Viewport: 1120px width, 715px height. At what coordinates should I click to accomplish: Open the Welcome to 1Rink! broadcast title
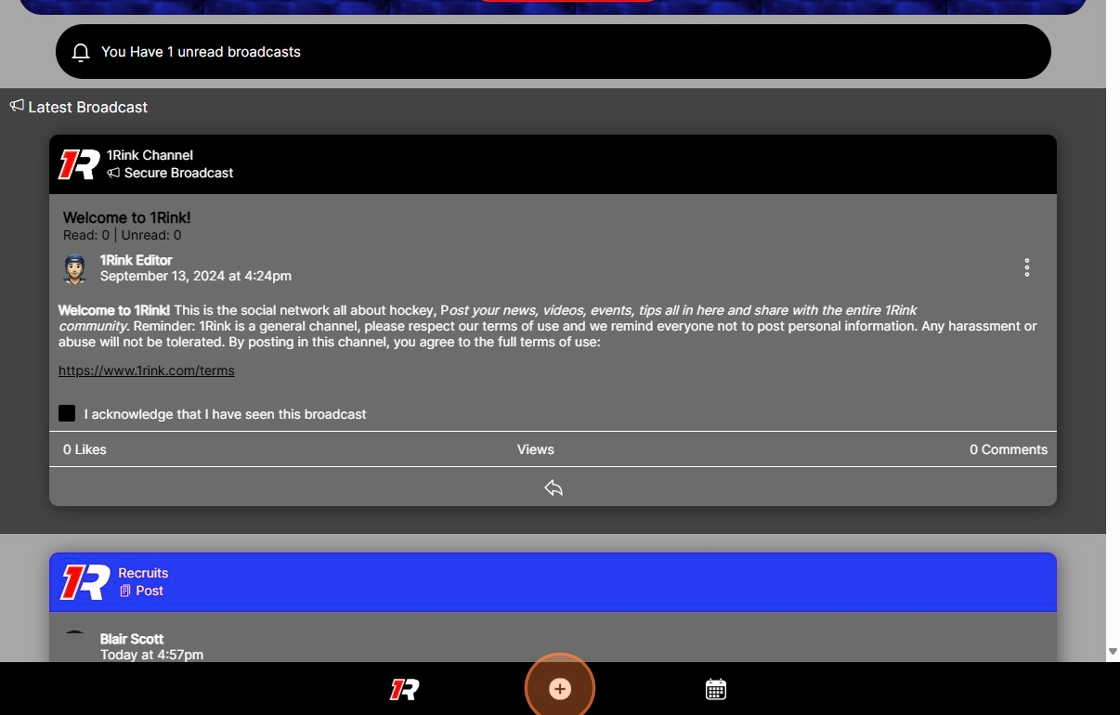pyautogui.click(x=126, y=218)
